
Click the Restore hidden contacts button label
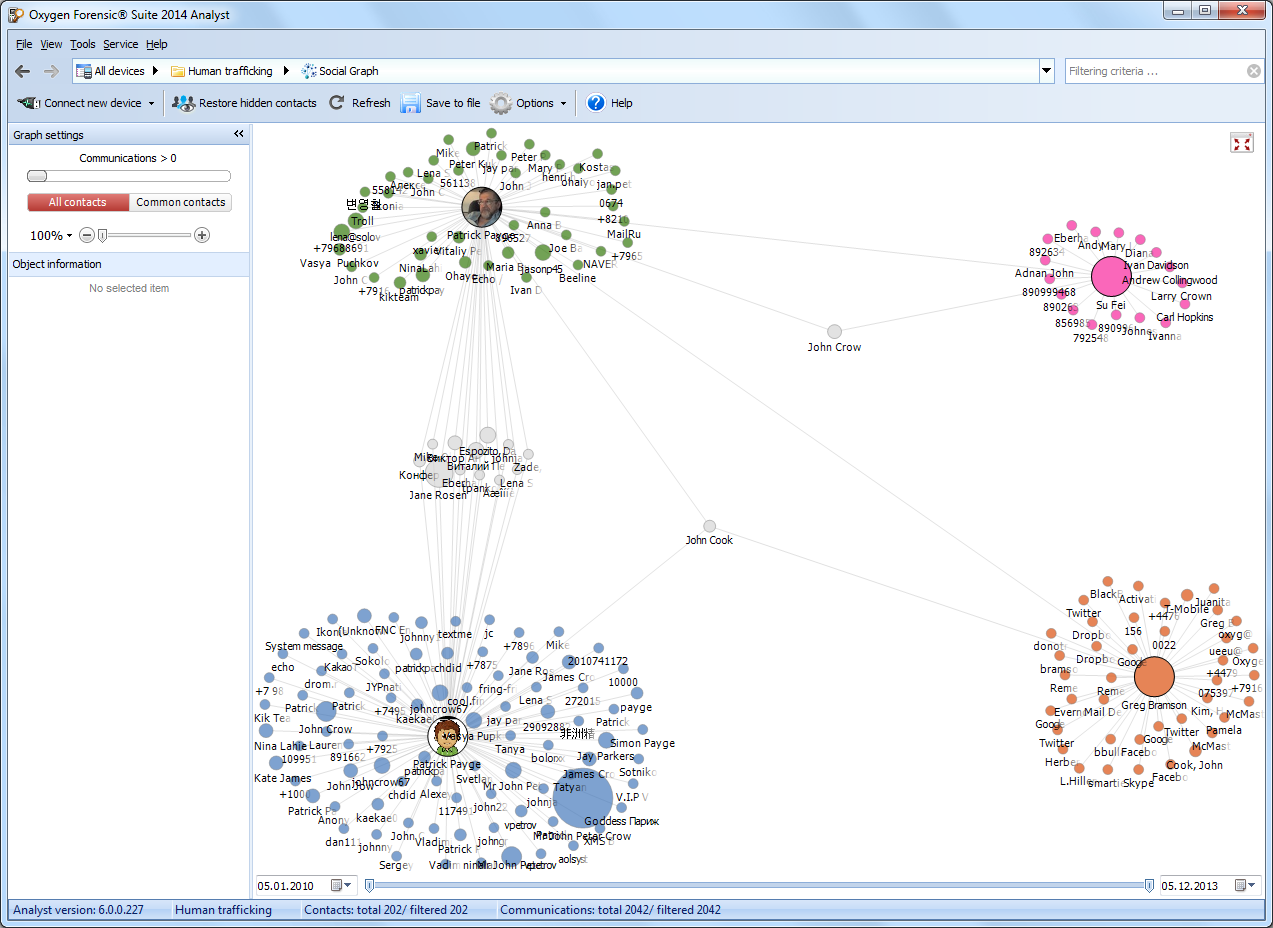coord(258,103)
